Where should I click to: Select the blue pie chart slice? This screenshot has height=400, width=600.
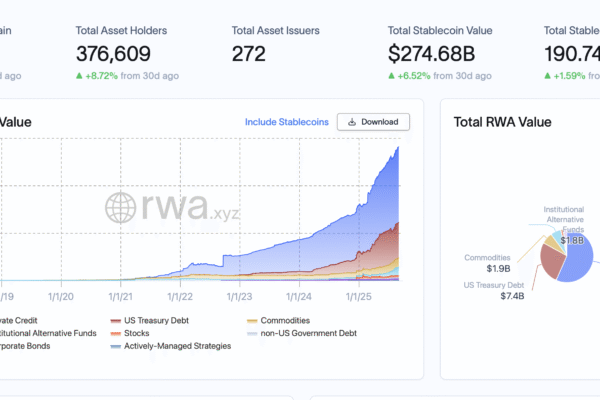point(580,268)
